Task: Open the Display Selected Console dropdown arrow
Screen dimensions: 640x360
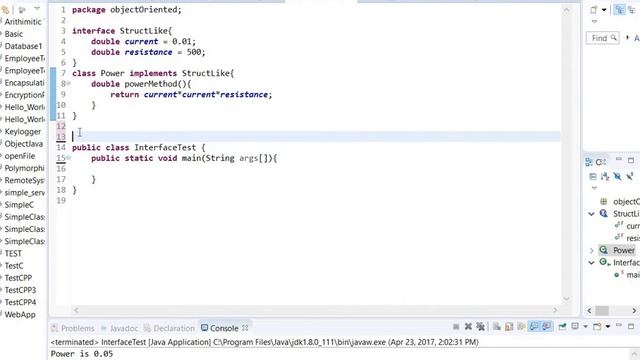Action: pos(585,327)
